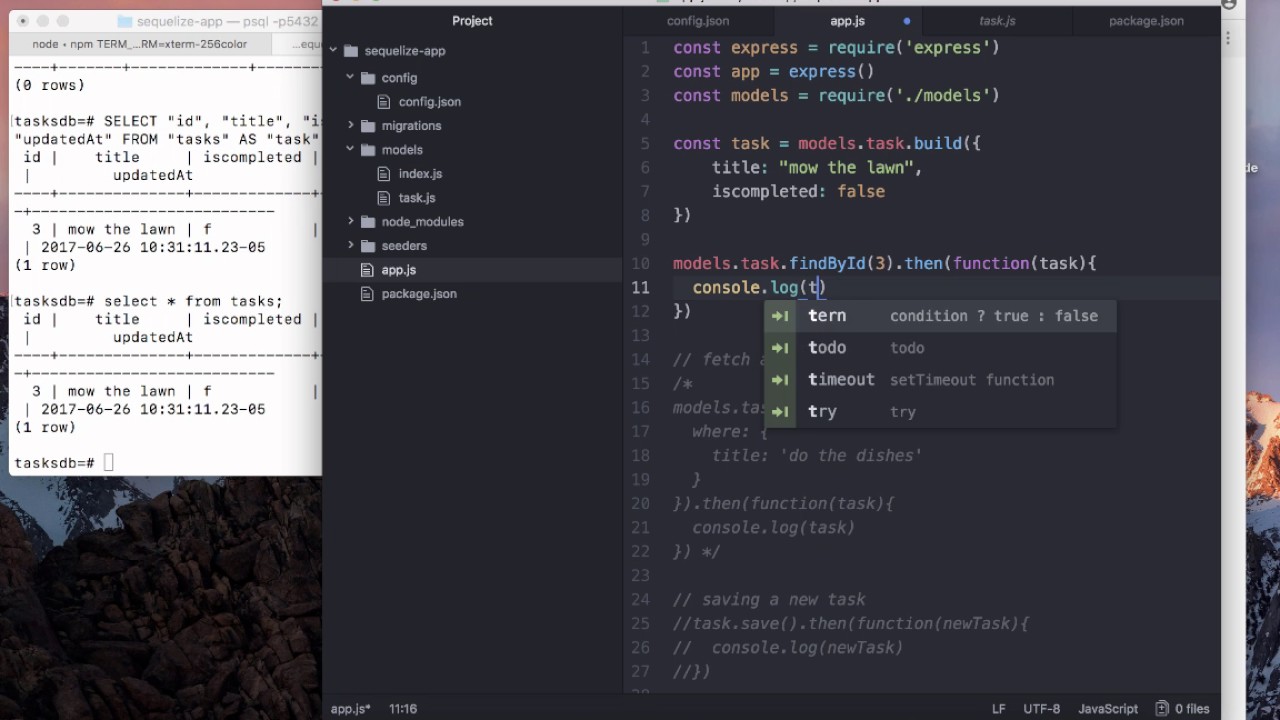The height and width of the screenshot is (720, 1280).
Task: Choose the timeout setTimeout suggestion
Action: (x=940, y=380)
